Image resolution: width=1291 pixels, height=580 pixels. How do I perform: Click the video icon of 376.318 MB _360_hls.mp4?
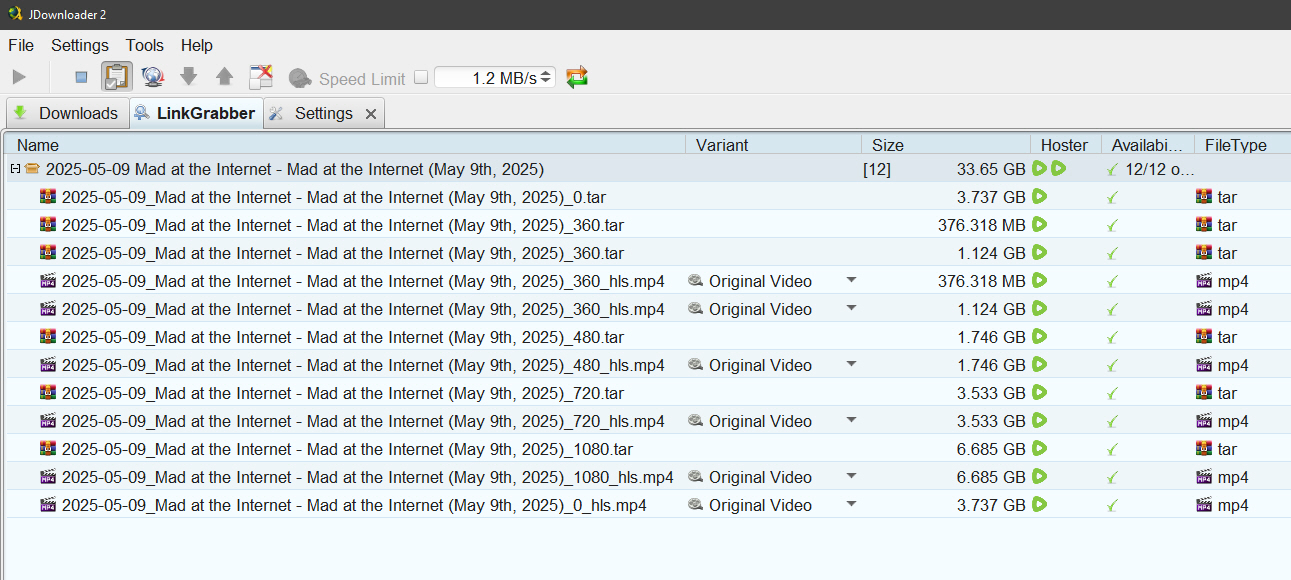pyautogui.click(x=48, y=281)
